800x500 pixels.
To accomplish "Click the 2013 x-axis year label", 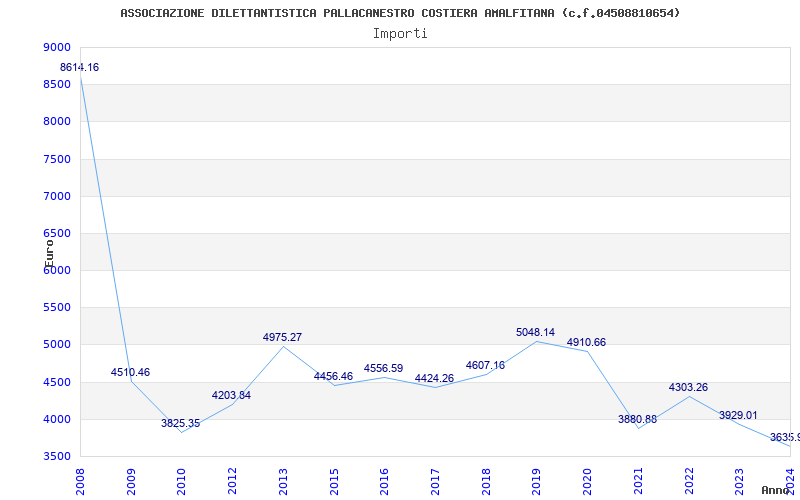I will pyautogui.click(x=283, y=482).
